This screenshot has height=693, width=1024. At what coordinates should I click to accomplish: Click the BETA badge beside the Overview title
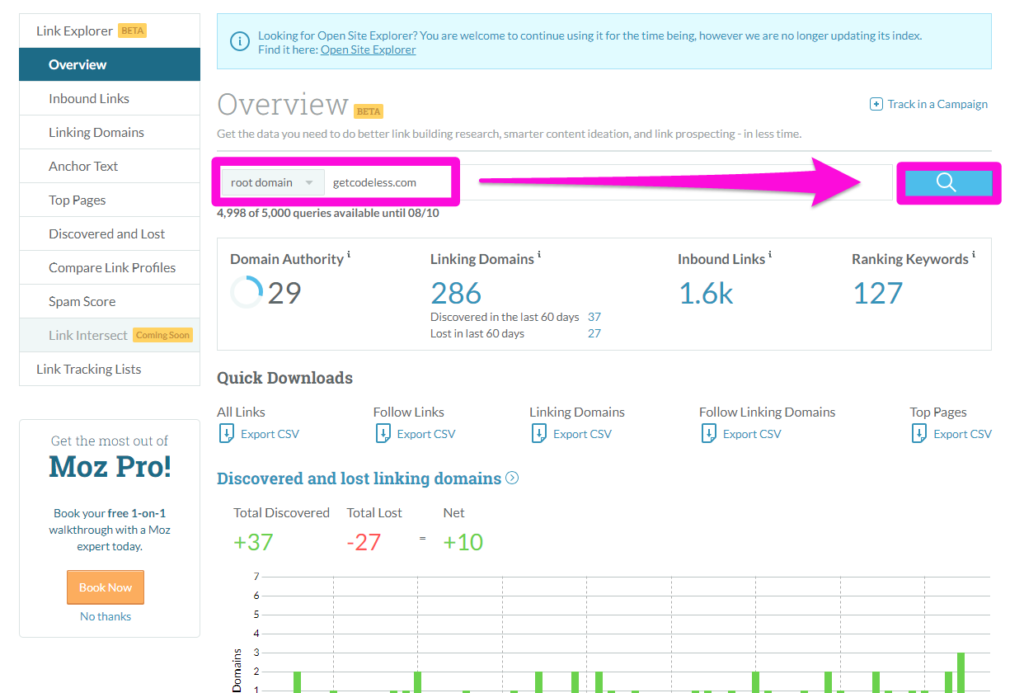368,111
